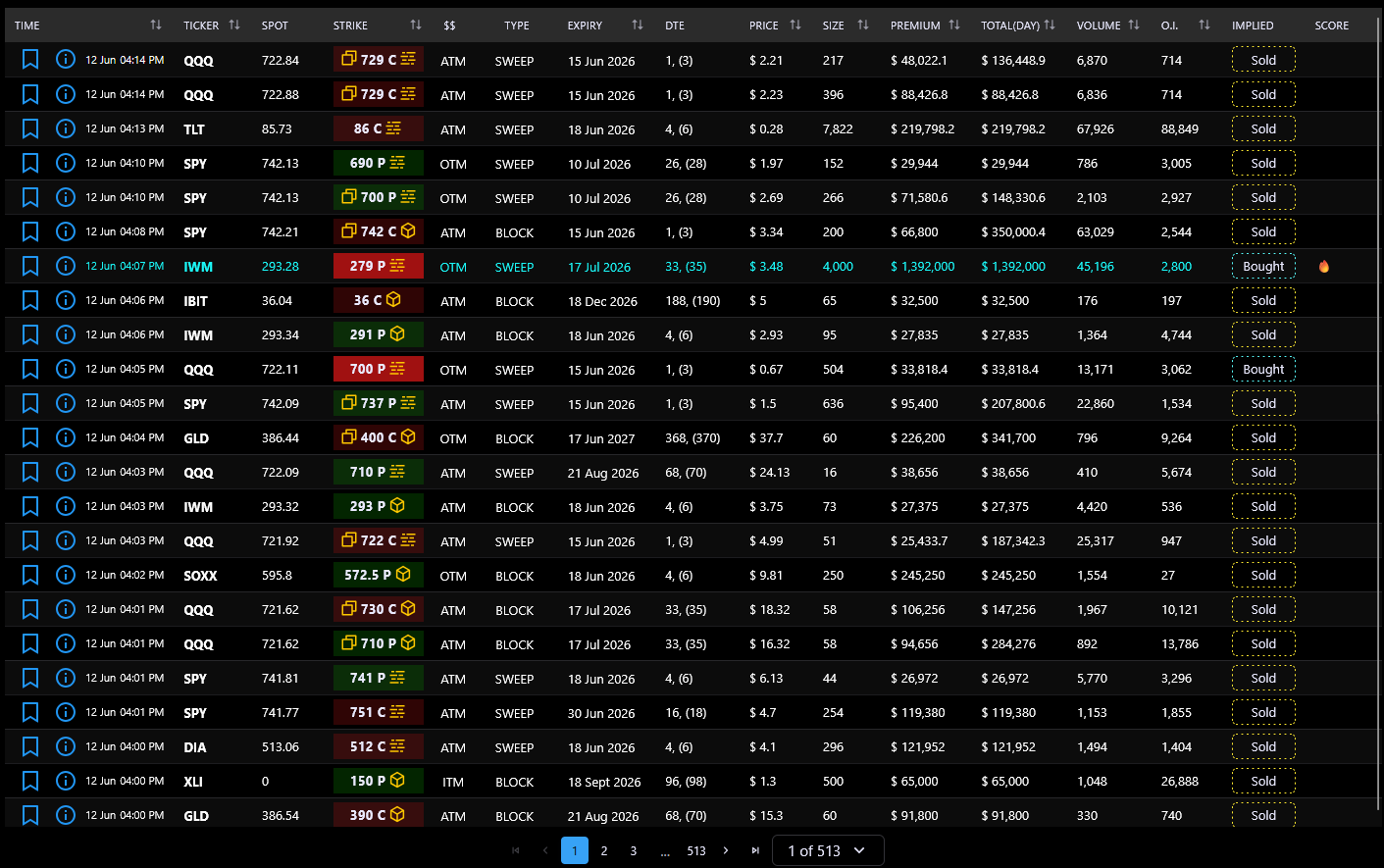Viewport: 1384px width, 868px height.
Task: Open info for the IWM 279 P sweep
Action: pos(66,266)
